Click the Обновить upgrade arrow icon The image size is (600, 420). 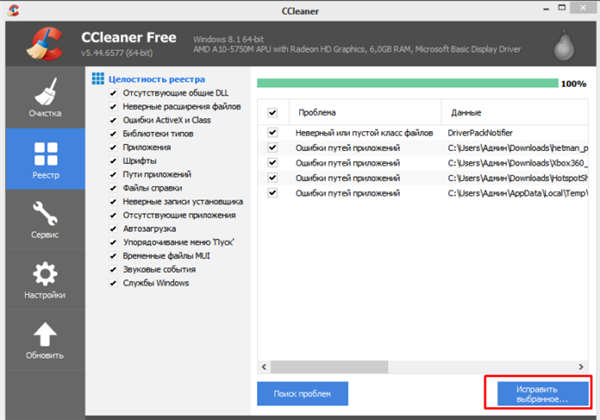click(x=45, y=334)
